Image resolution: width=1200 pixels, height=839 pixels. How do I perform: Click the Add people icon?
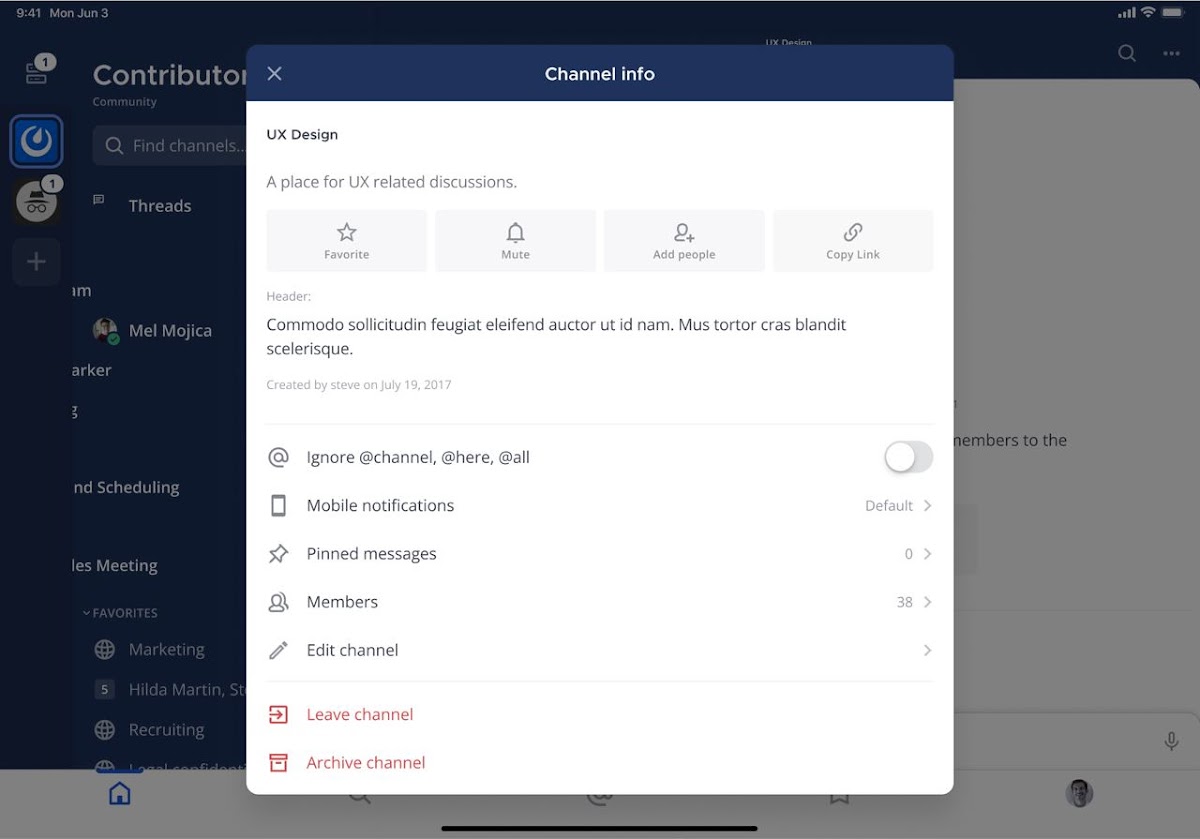pyautogui.click(x=684, y=233)
